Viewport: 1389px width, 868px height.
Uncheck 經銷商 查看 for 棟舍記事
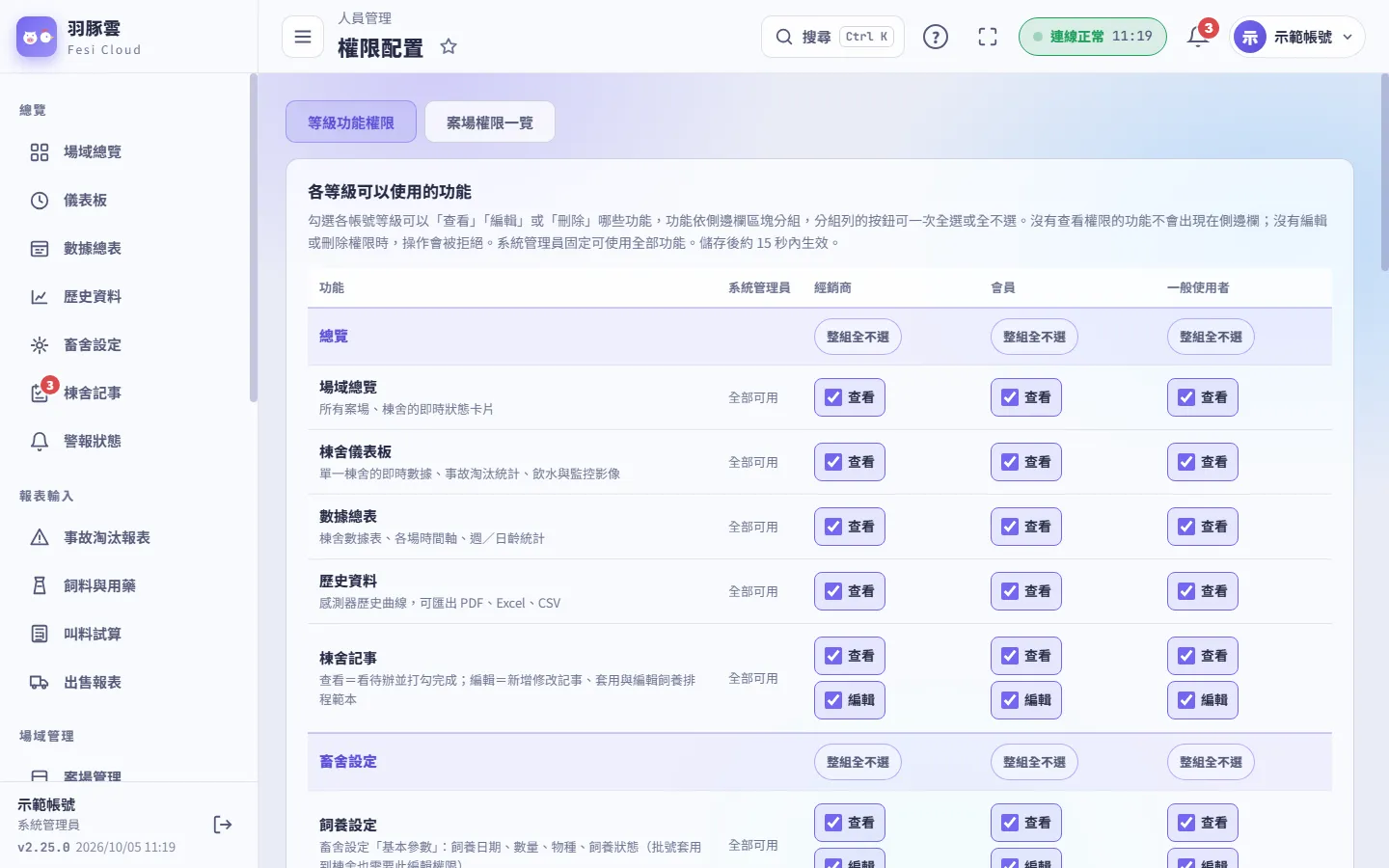(833, 656)
